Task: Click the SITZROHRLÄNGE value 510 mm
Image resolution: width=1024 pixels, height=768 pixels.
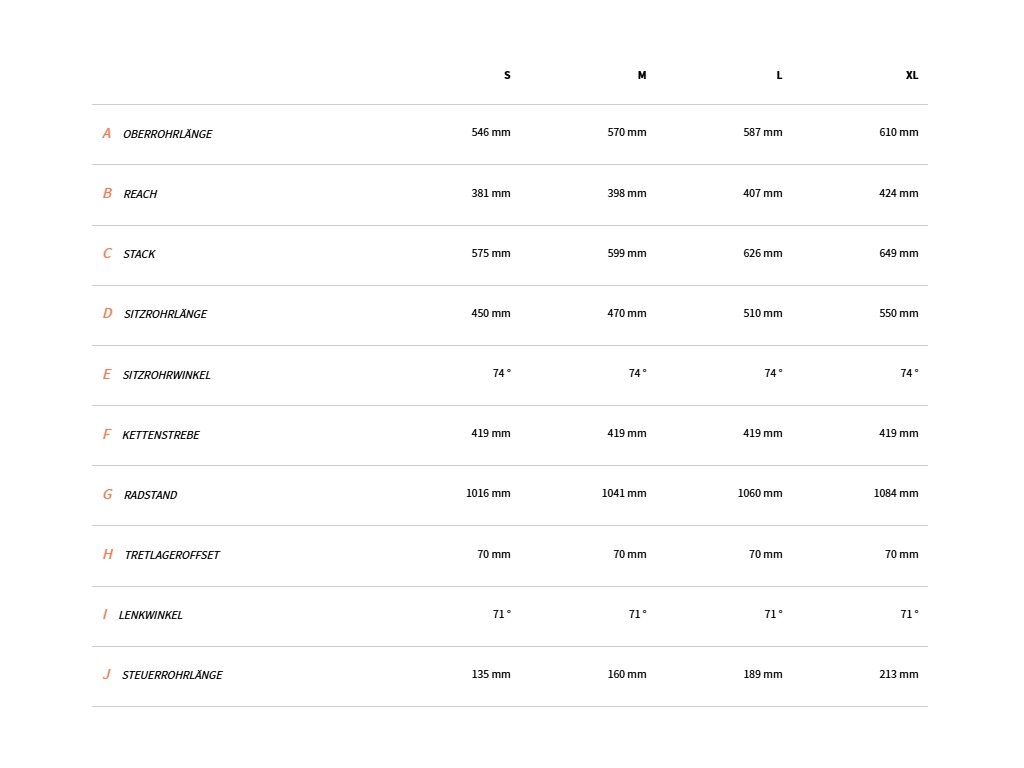Action: (762, 313)
